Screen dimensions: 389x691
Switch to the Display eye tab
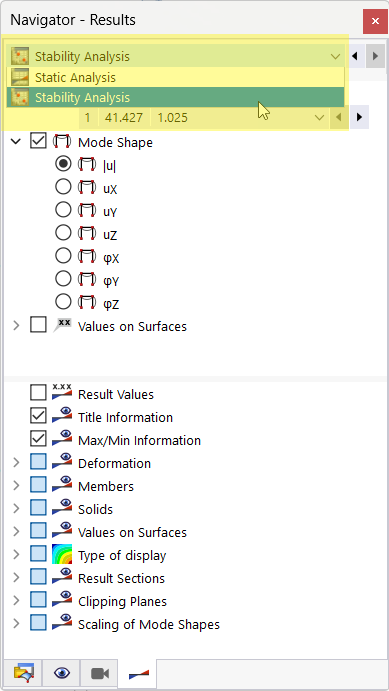[x=62, y=673]
